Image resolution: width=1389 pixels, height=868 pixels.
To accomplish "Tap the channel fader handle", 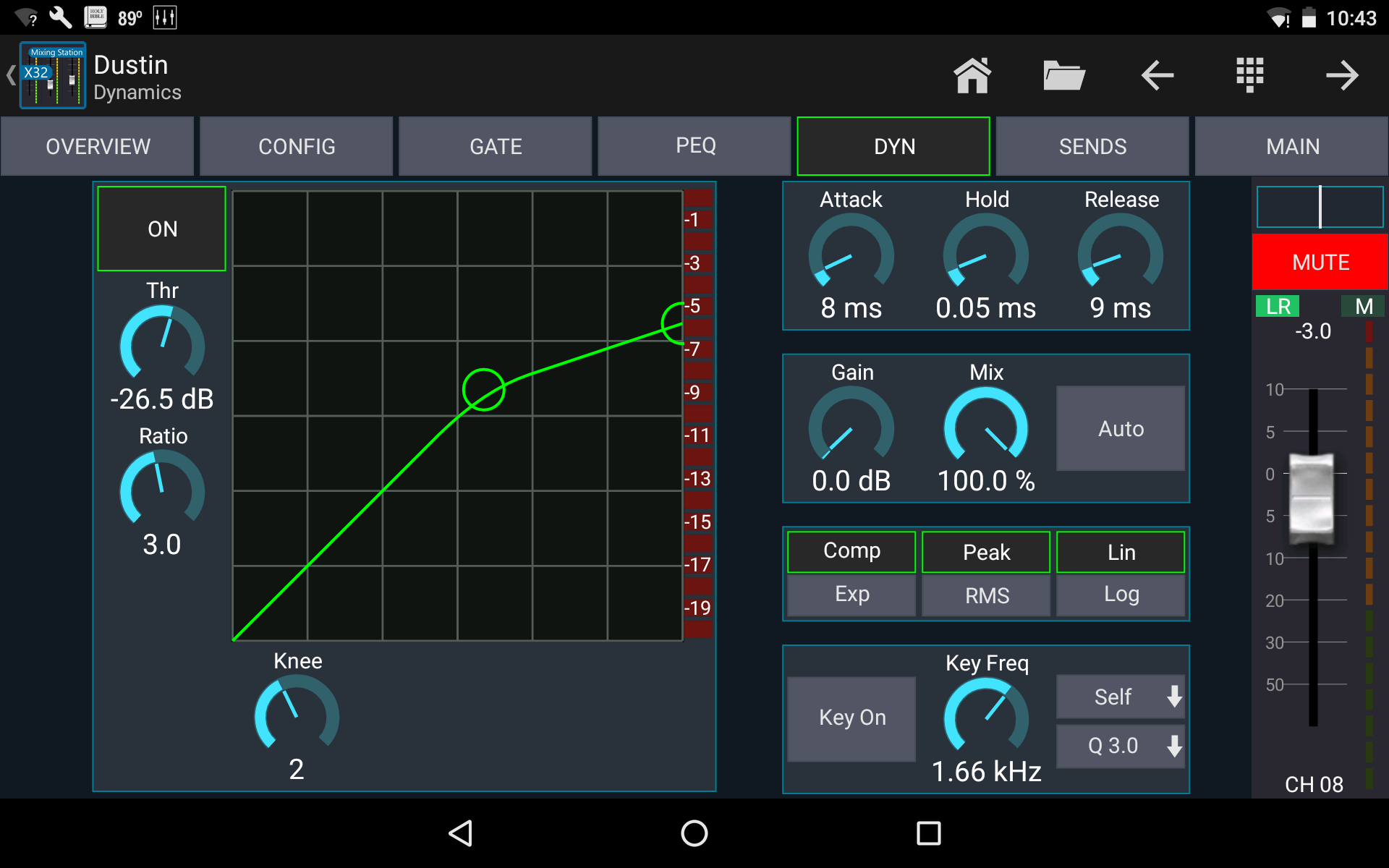I will tap(1312, 499).
